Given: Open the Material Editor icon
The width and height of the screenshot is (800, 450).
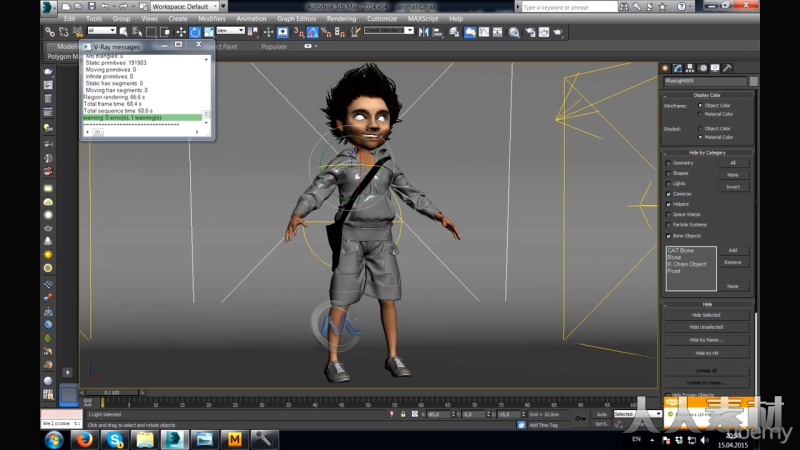Looking at the screenshot, I should 514,32.
